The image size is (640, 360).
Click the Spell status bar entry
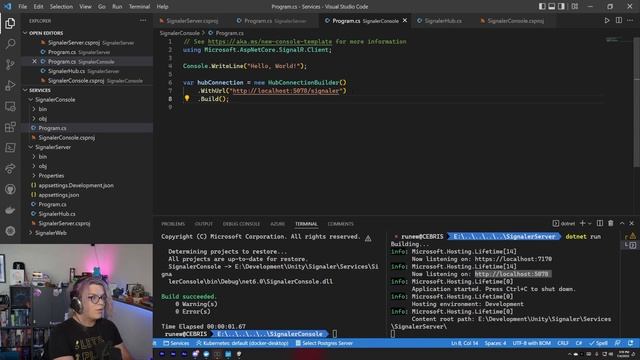tap(598, 343)
